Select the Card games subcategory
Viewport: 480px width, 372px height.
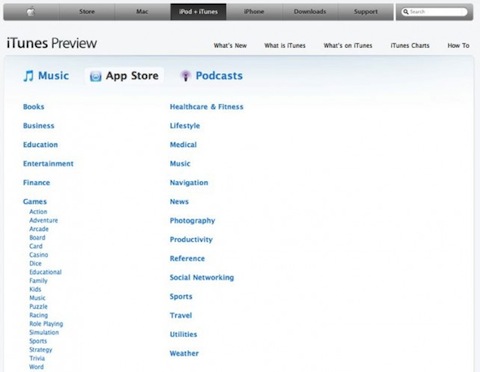click(36, 247)
